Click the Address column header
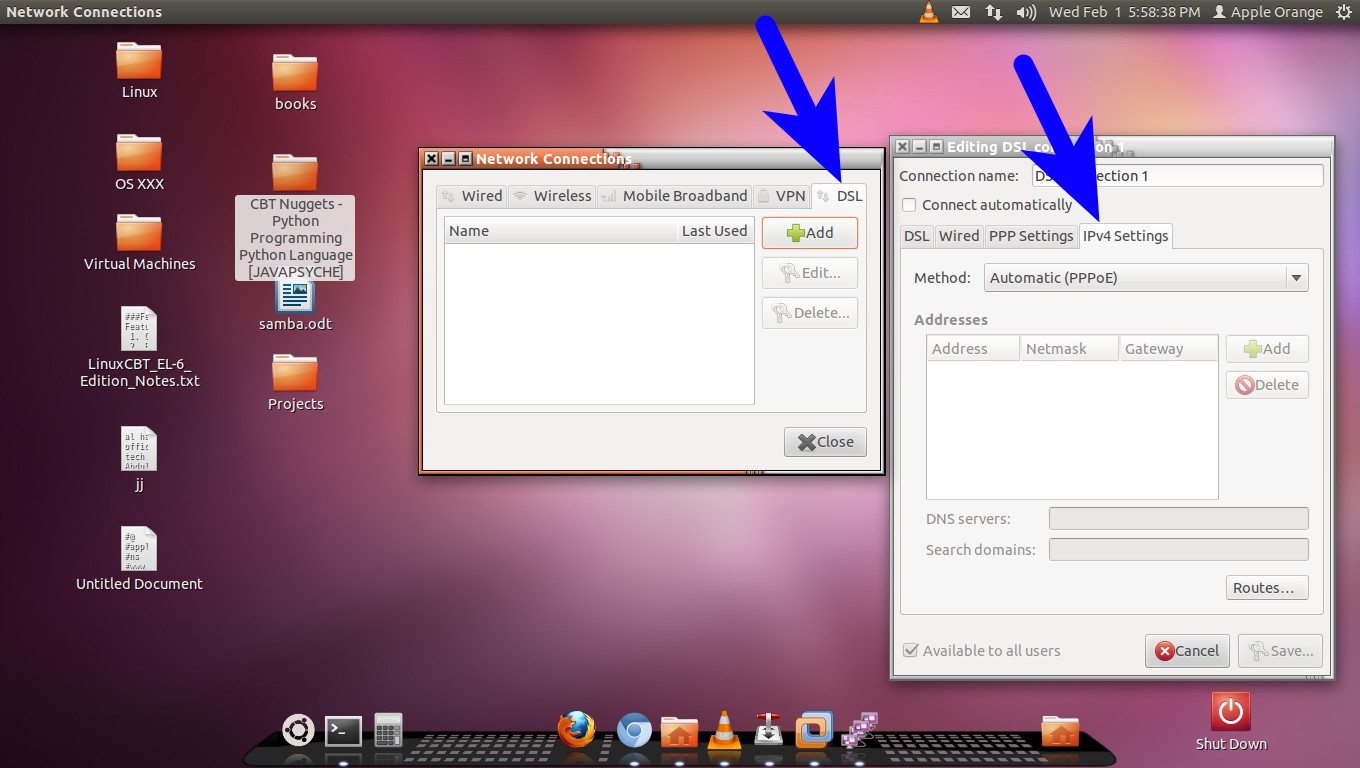 pos(973,349)
